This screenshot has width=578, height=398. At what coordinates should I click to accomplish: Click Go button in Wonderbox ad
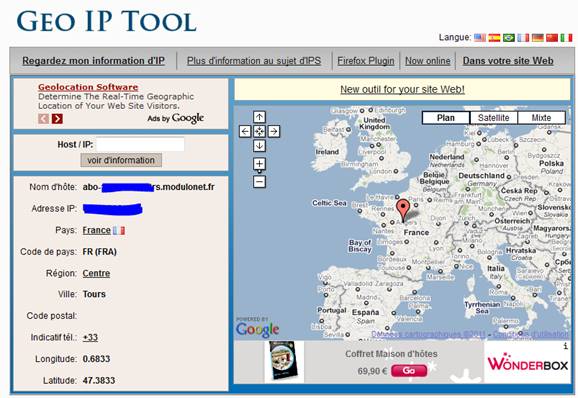pos(409,370)
